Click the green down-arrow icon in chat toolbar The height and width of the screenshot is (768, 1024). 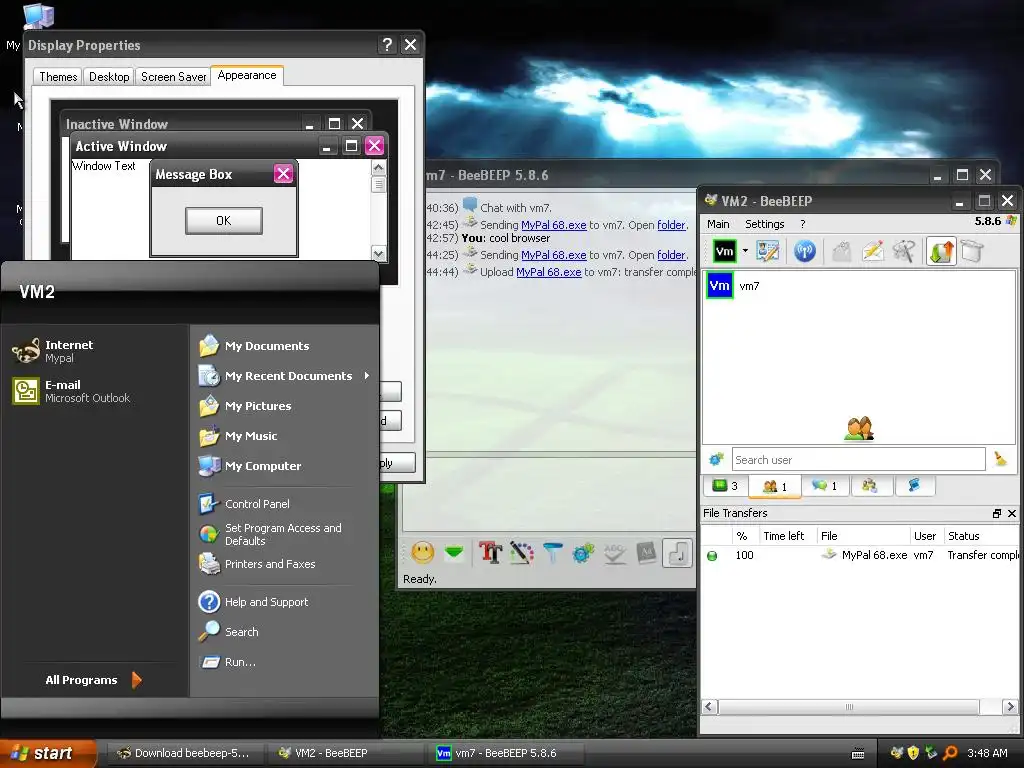(x=454, y=553)
